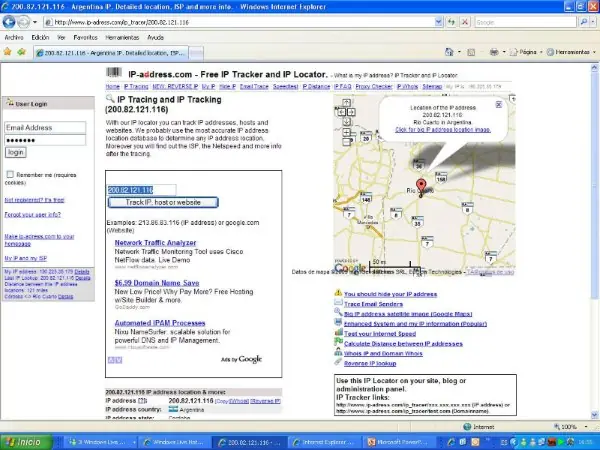This screenshot has height=450, width=600.
Task: Click the red Stop loading icon
Action: (465, 22)
